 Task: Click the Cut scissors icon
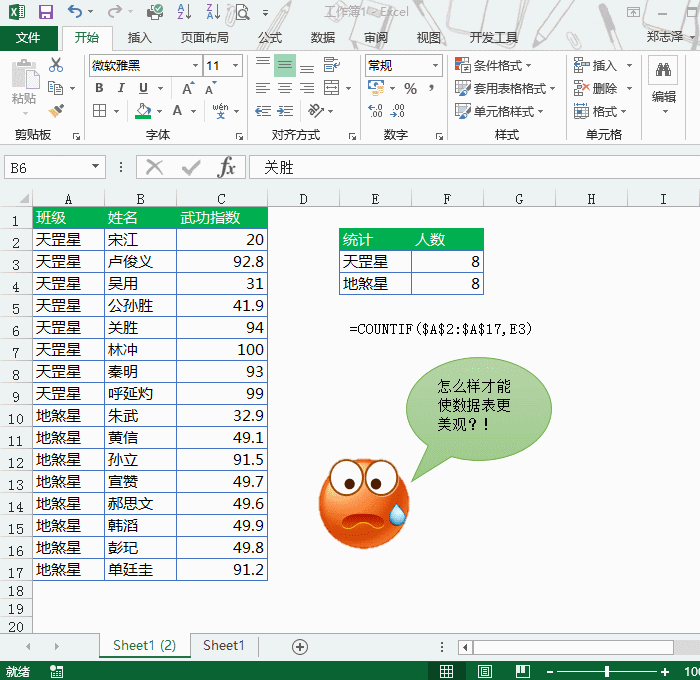tap(56, 65)
